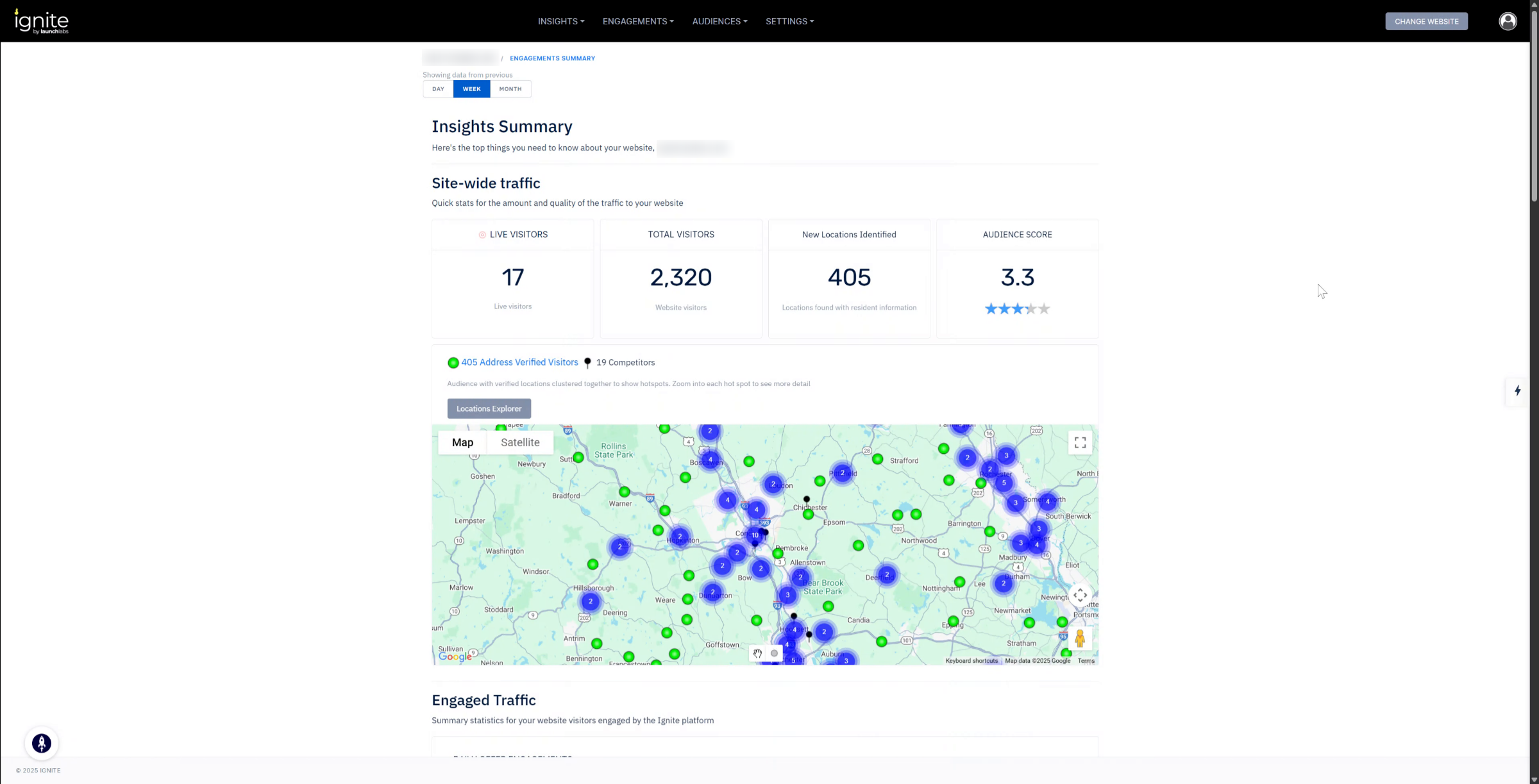This screenshot has width=1539, height=784.
Task: Open the rocket launcher widget icon
Action: tap(42, 743)
